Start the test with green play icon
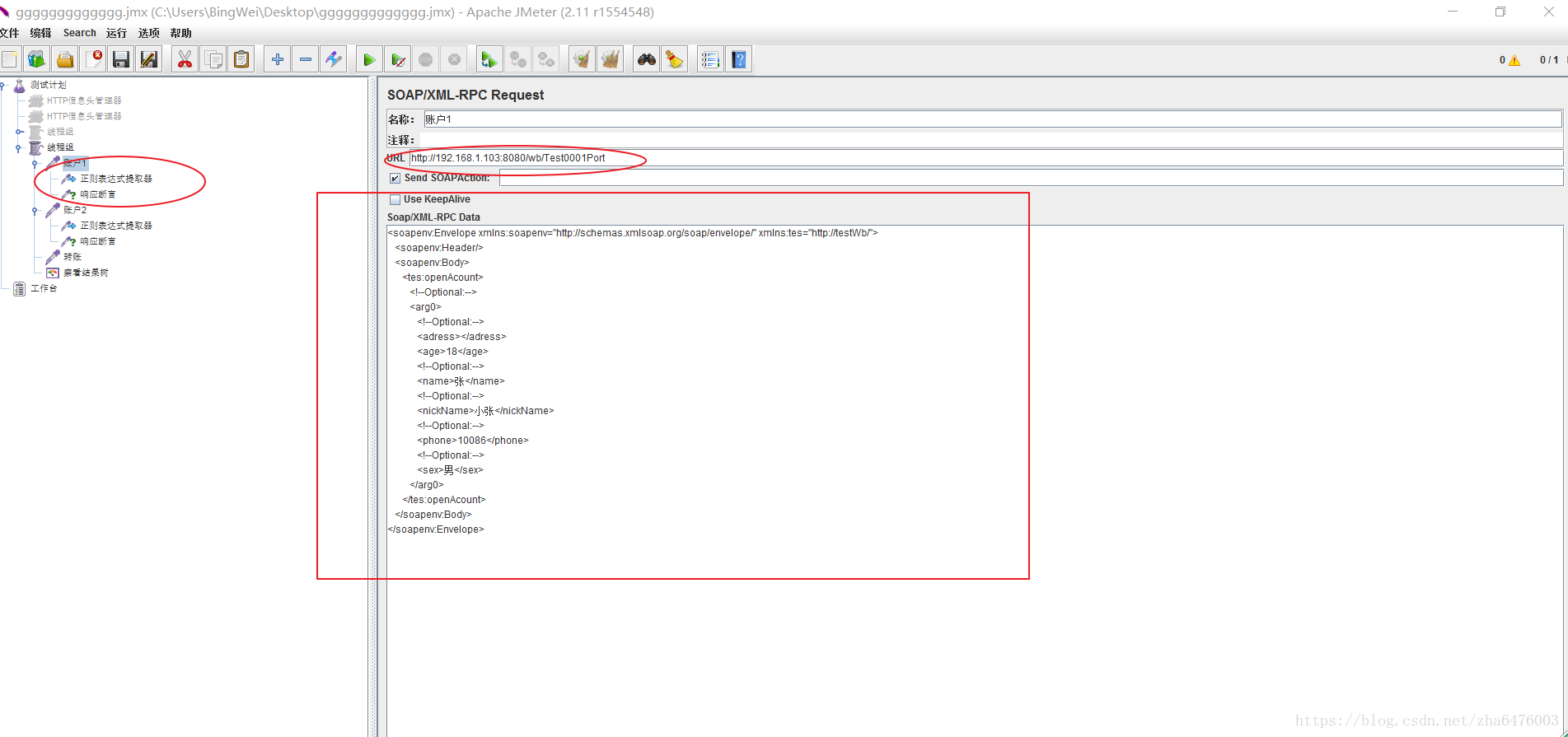The height and width of the screenshot is (737, 1568). pyautogui.click(x=369, y=59)
